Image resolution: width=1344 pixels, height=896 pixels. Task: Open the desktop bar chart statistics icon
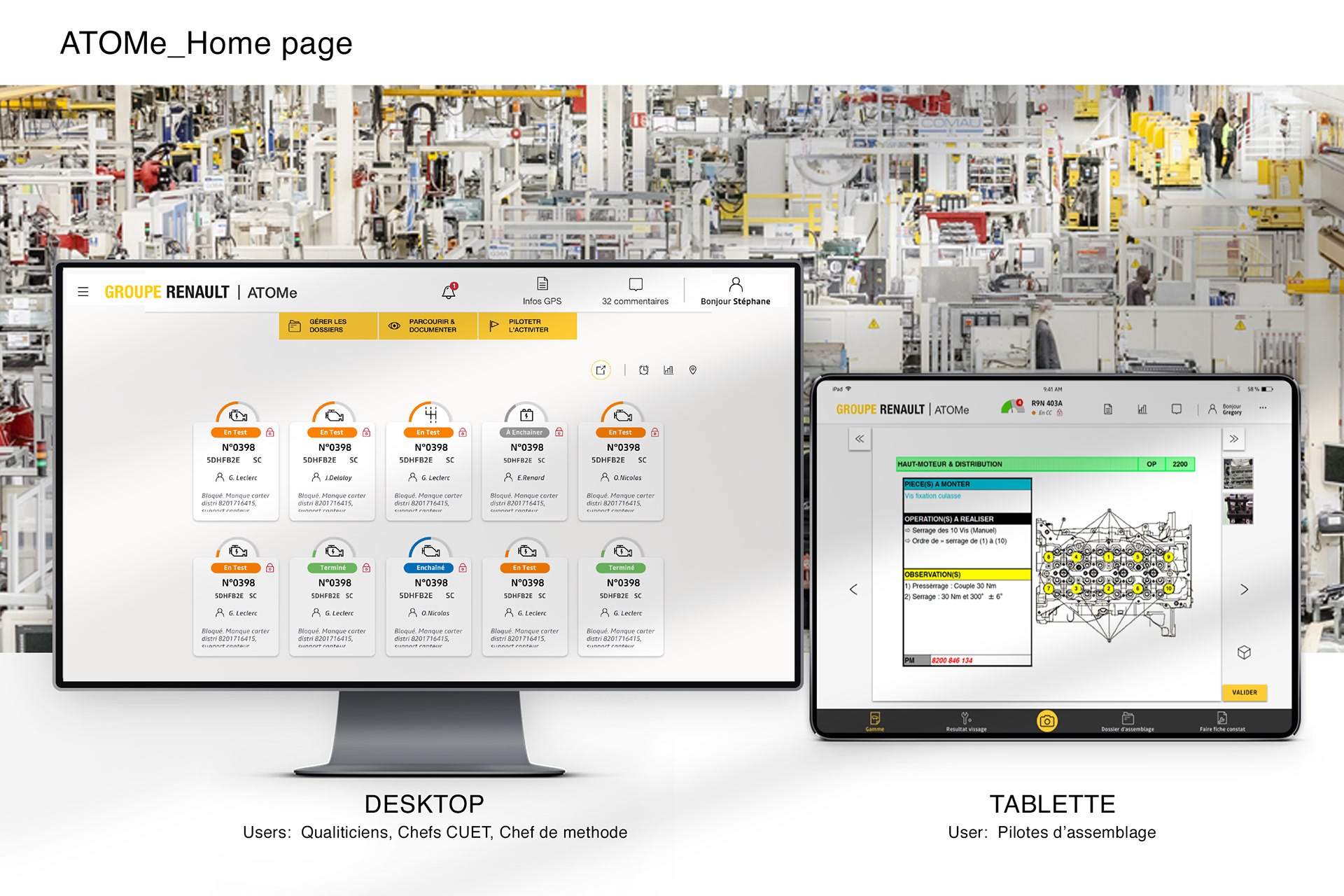668,370
